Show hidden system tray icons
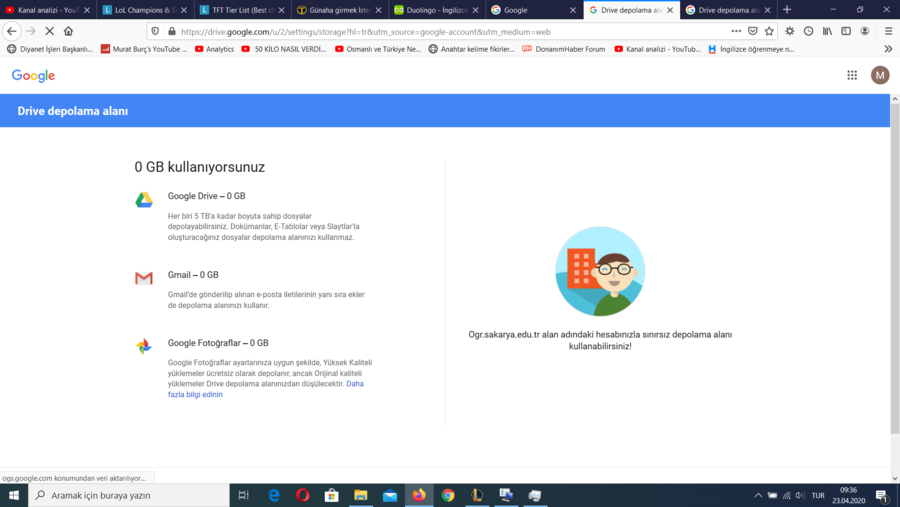This screenshot has height=507, width=900. pyautogui.click(x=758, y=495)
